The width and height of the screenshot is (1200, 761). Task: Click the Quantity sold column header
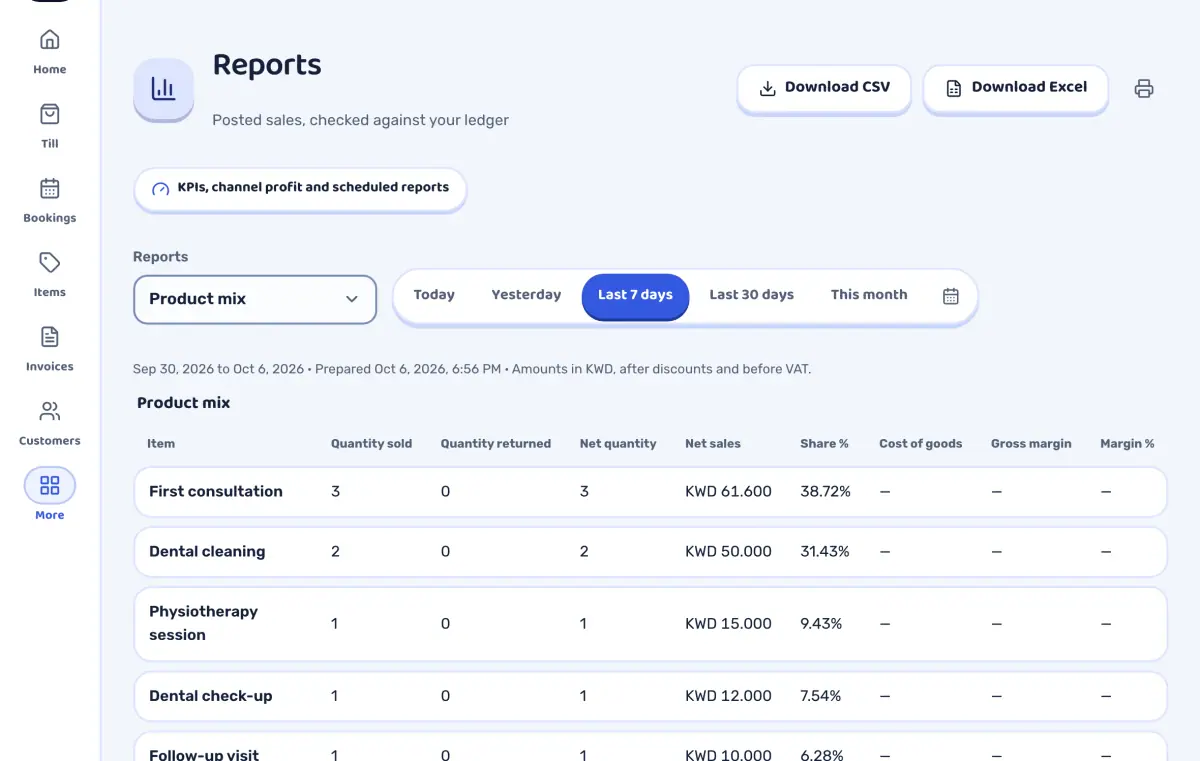(371, 444)
